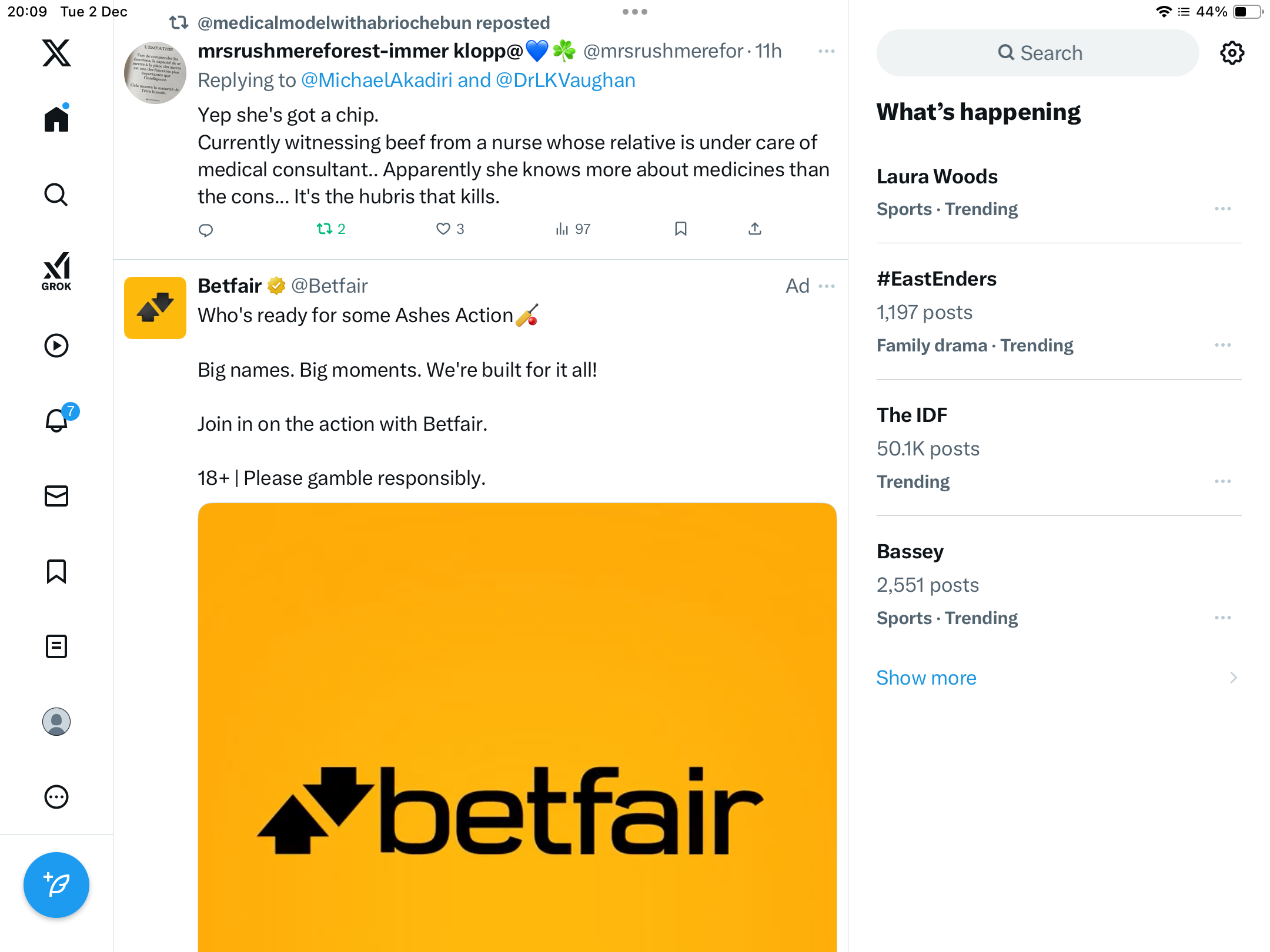The width and height of the screenshot is (1270, 952).
Task: Open the More sidebar menu
Action: click(x=56, y=797)
